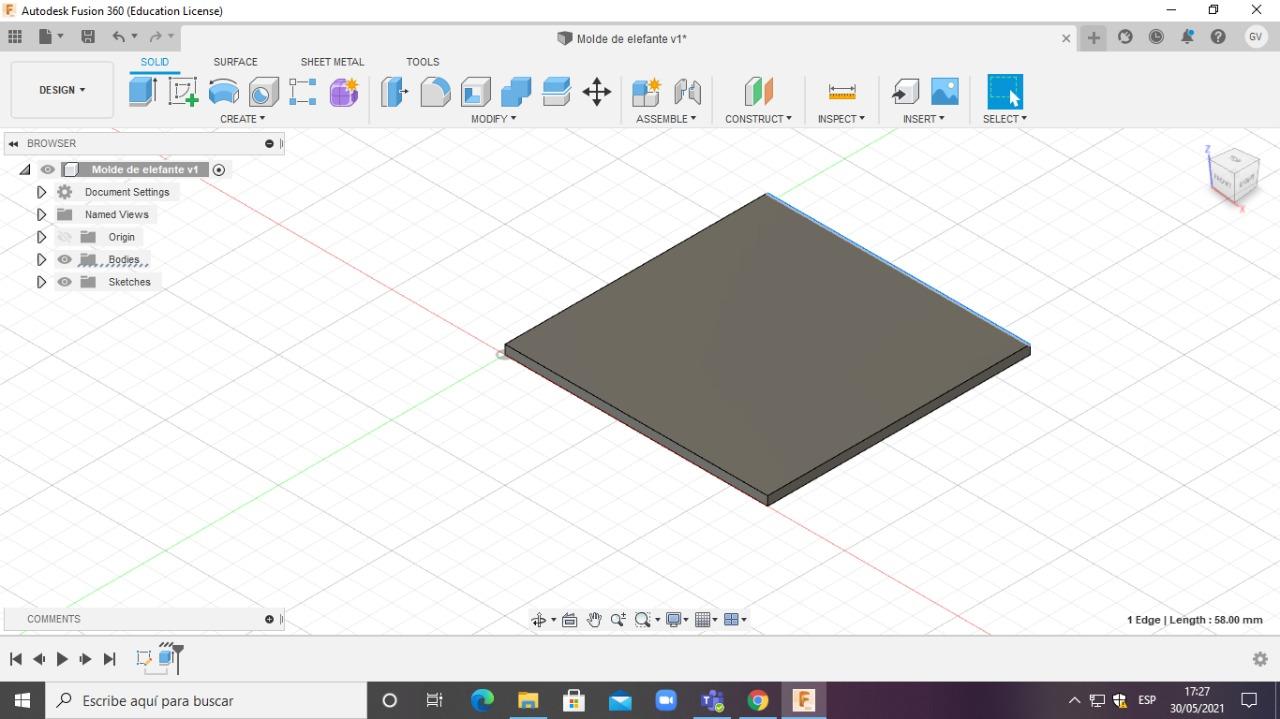
Task: Click the Insert Derive icon
Action: click(x=905, y=92)
